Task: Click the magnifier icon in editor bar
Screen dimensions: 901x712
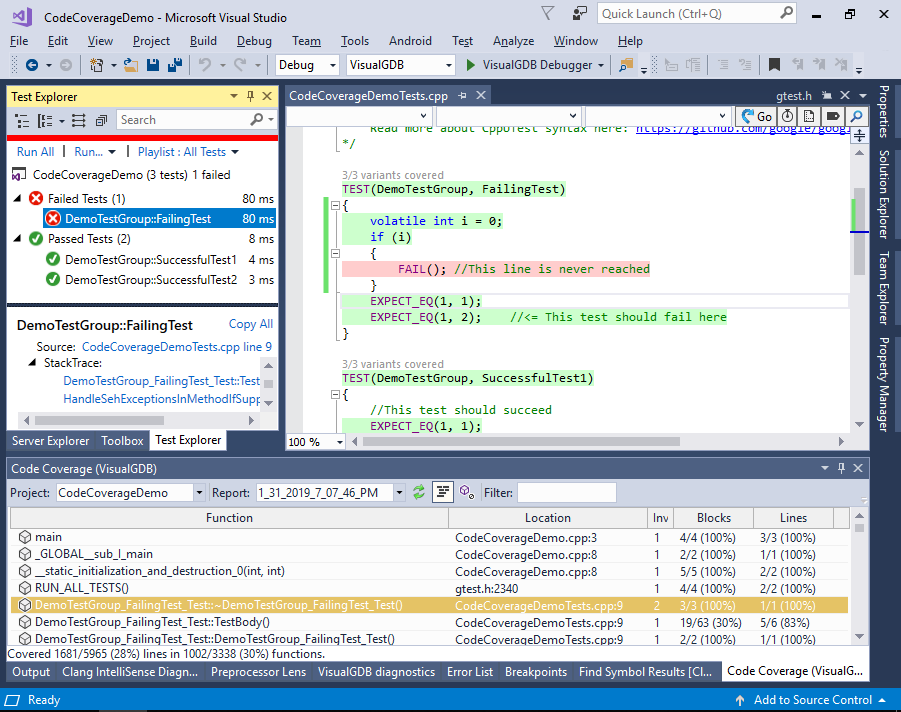Action: tap(856, 116)
